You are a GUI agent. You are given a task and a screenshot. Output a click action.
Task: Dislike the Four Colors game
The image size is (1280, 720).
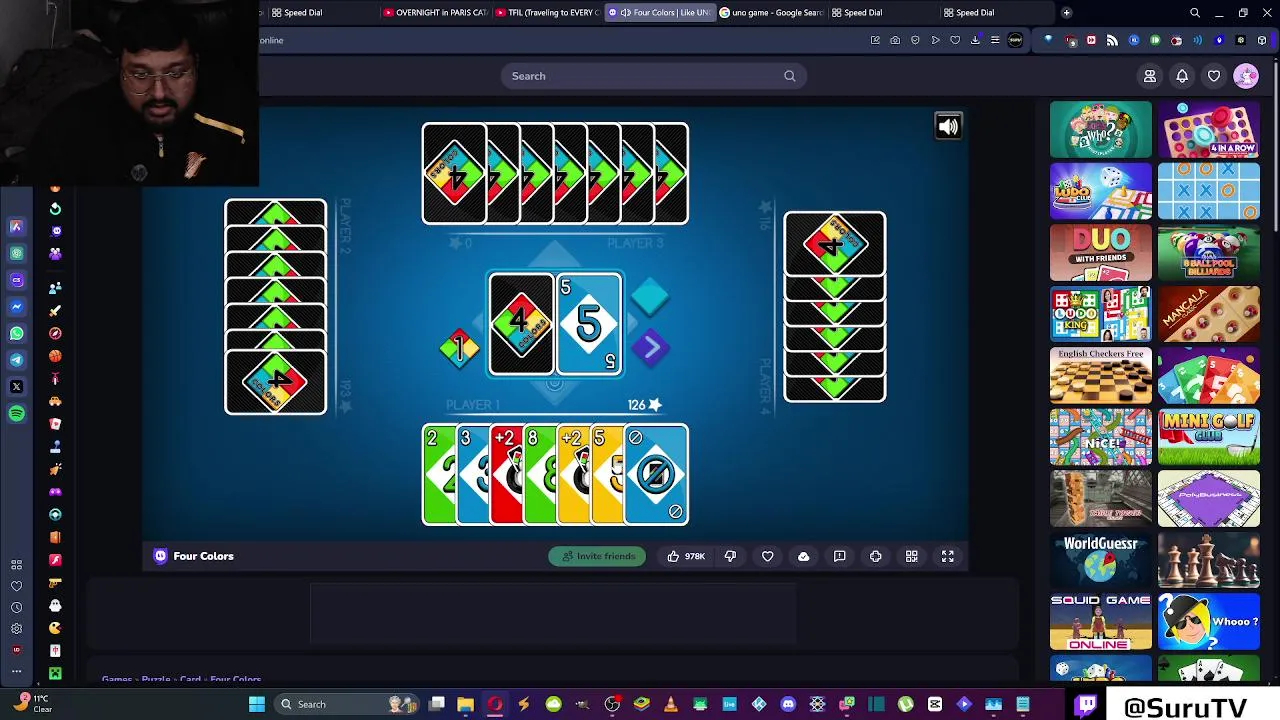click(x=730, y=556)
